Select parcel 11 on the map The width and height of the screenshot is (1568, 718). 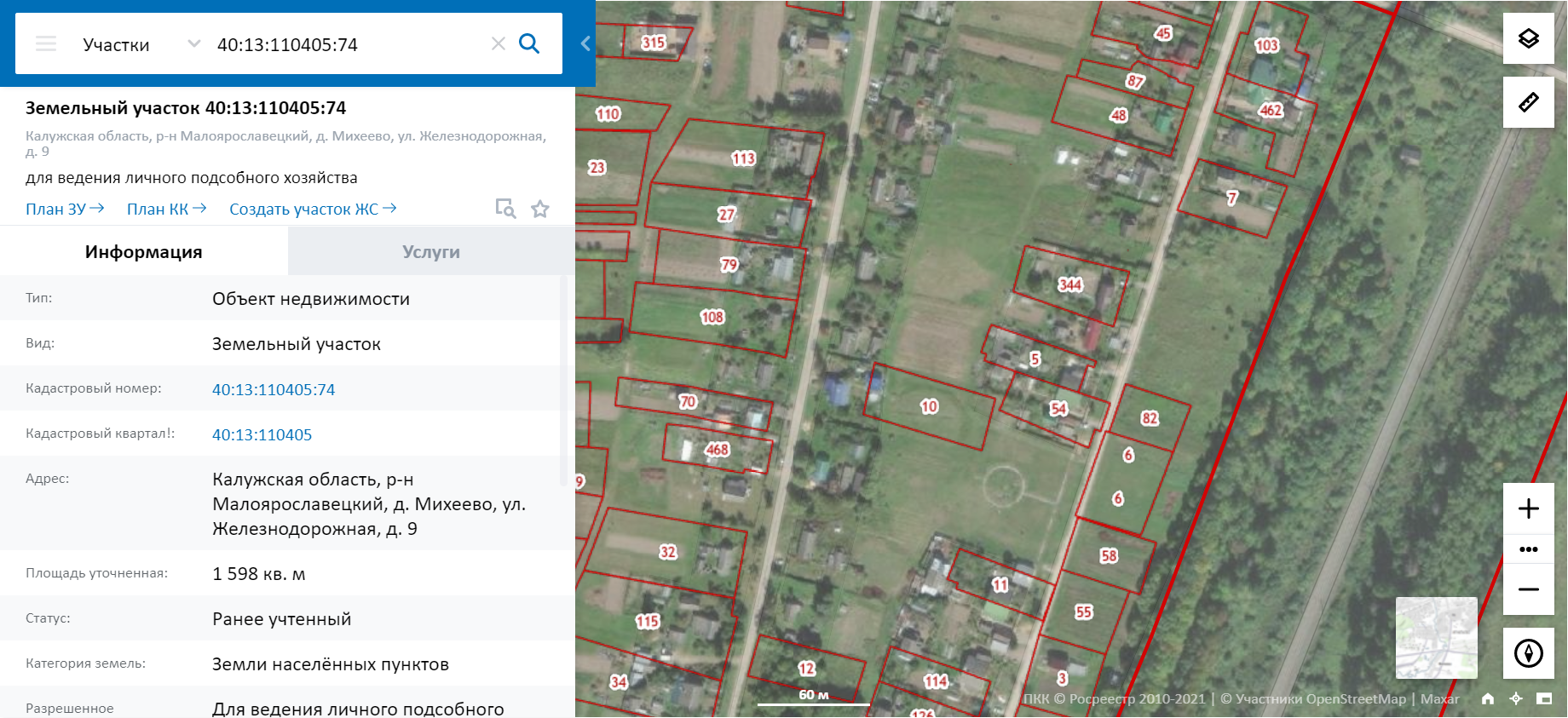1000,584
